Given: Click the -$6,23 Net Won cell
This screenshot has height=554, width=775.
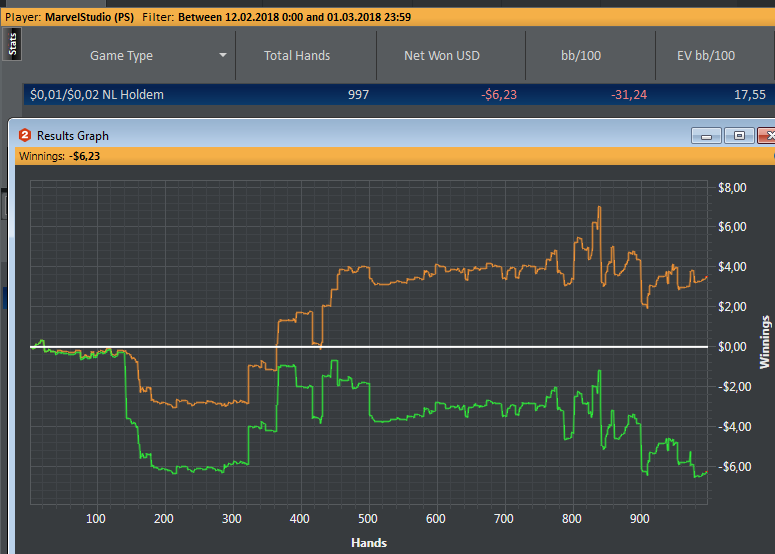Looking at the screenshot, I should click(x=499, y=94).
